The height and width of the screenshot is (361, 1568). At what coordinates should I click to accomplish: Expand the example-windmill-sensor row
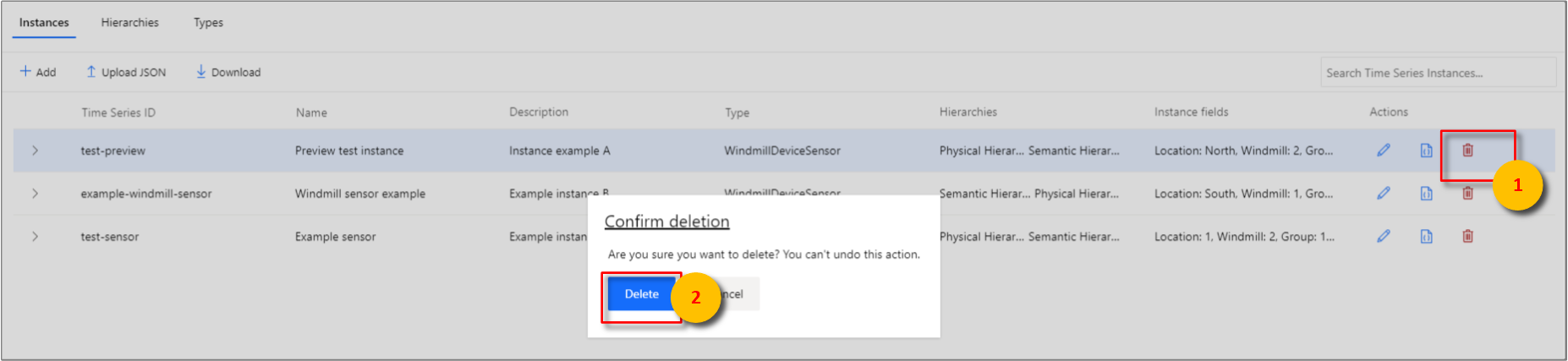(x=35, y=194)
